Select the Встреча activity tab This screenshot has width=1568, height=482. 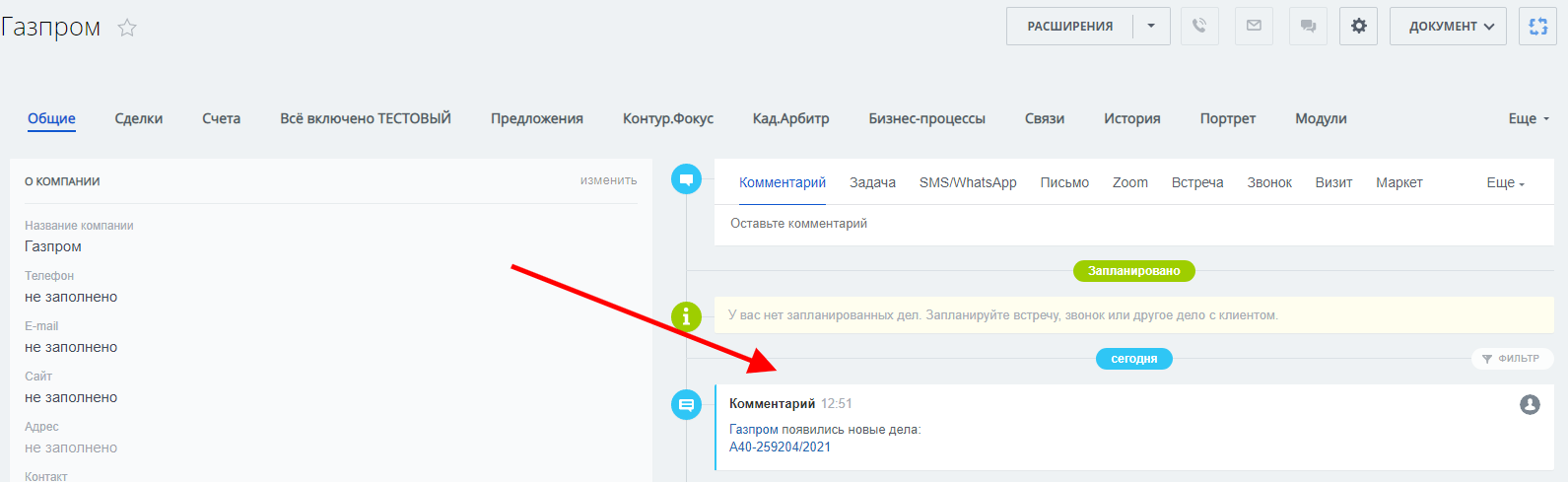(1197, 182)
